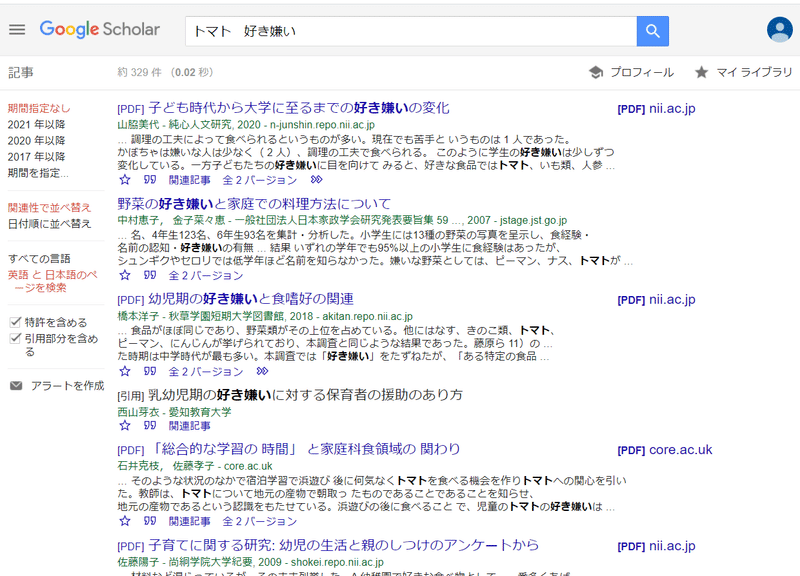Cite 幼児期の好き嫌い result via quote icon
Image resolution: width=800 pixels, height=576 pixels.
(x=149, y=371)
